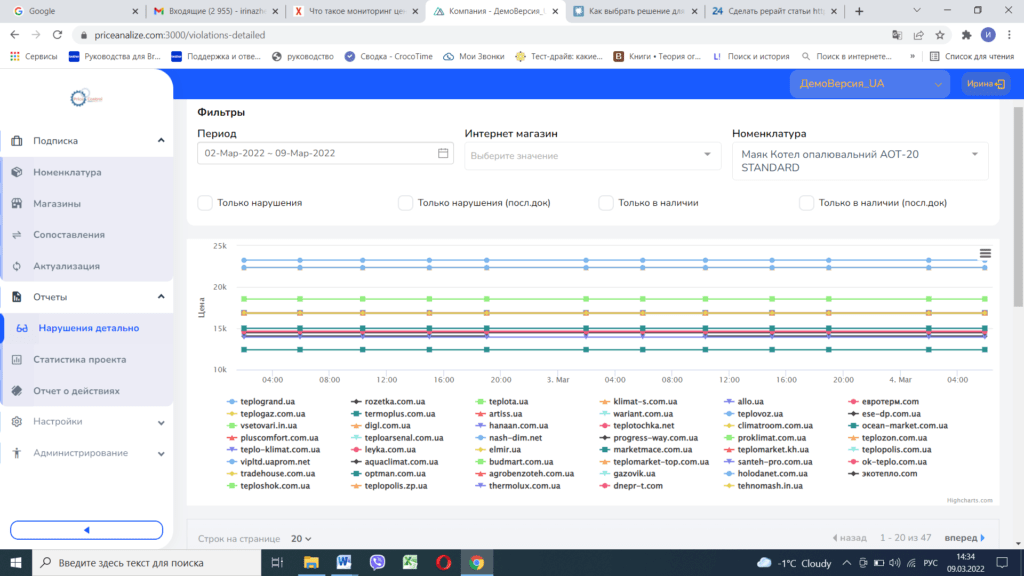Image resolution: width=1024 pixels, height=576 pixels.
Task: Enable the Только в наличии checkbox
Action: click(606, 203)
